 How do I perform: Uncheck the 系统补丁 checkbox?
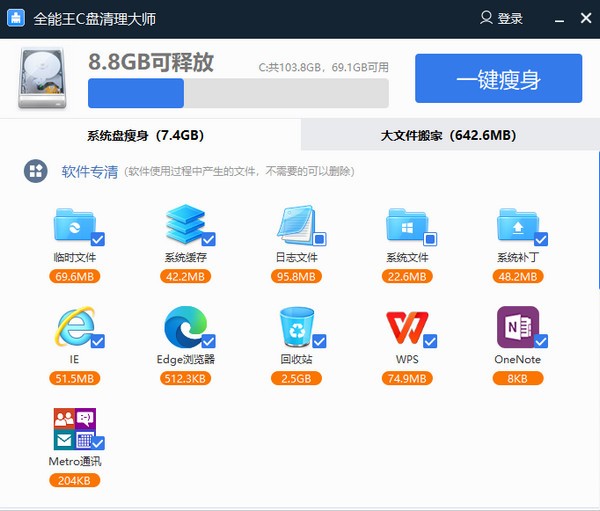coord(541,240)
